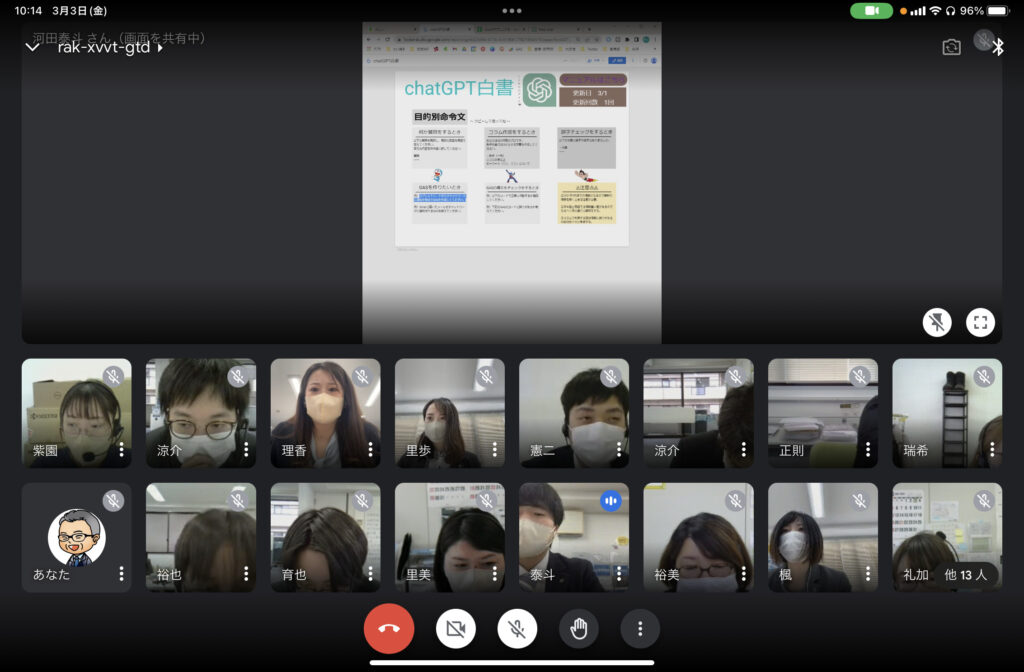Select the あなた avatar tile

point(76,537)
